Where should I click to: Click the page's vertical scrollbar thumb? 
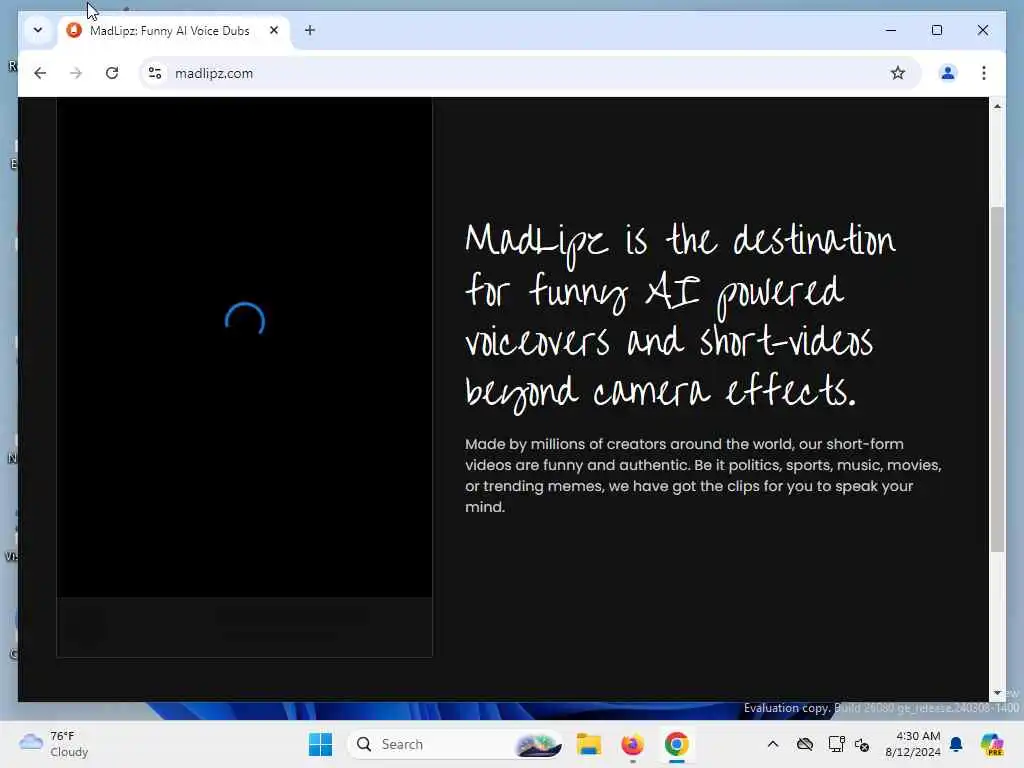pos(997,379)
